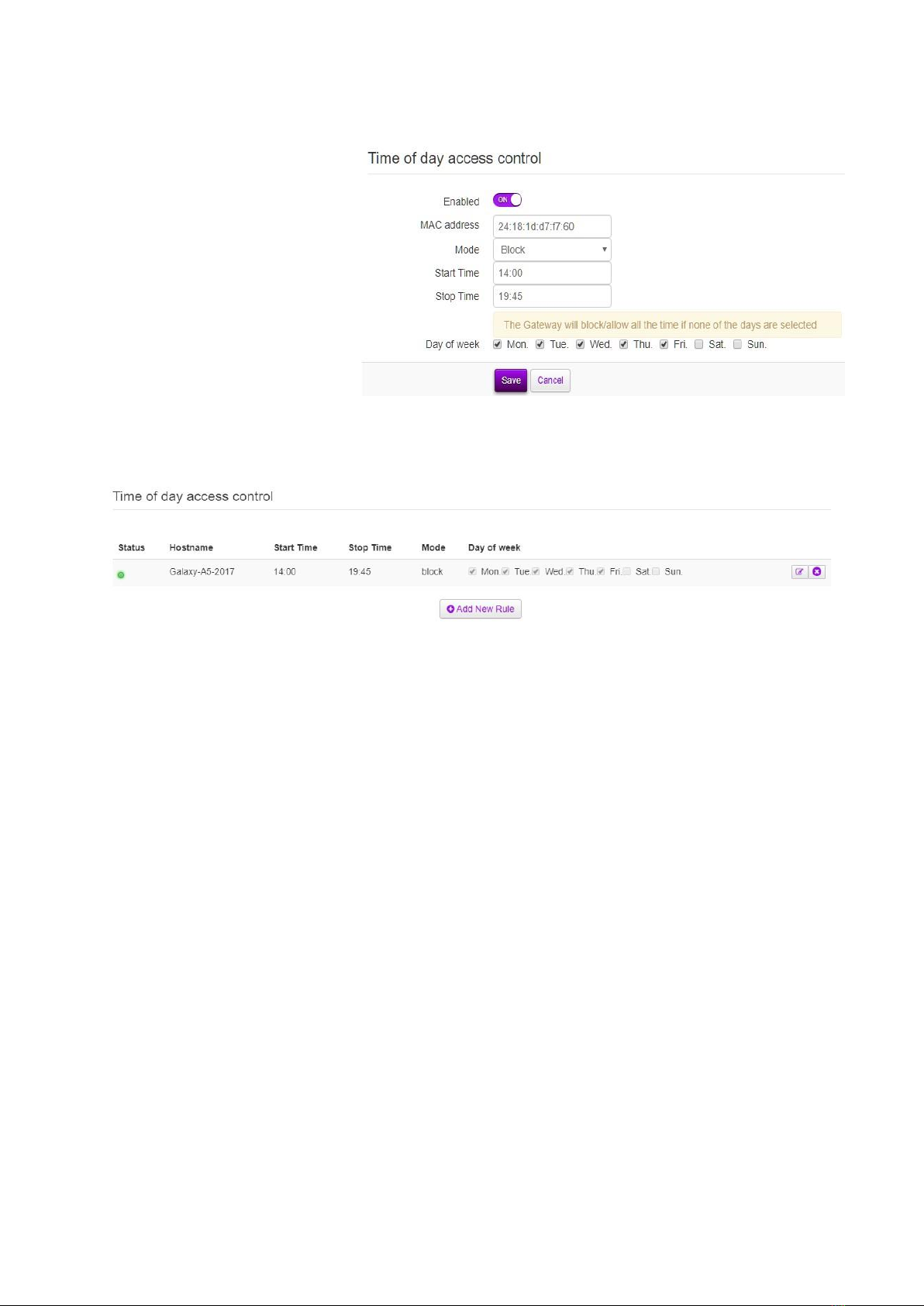The height and width of the screenshot is (1306, 924).
Task: Expand Mode options via dropdown arrow
Action: (604, 250)
